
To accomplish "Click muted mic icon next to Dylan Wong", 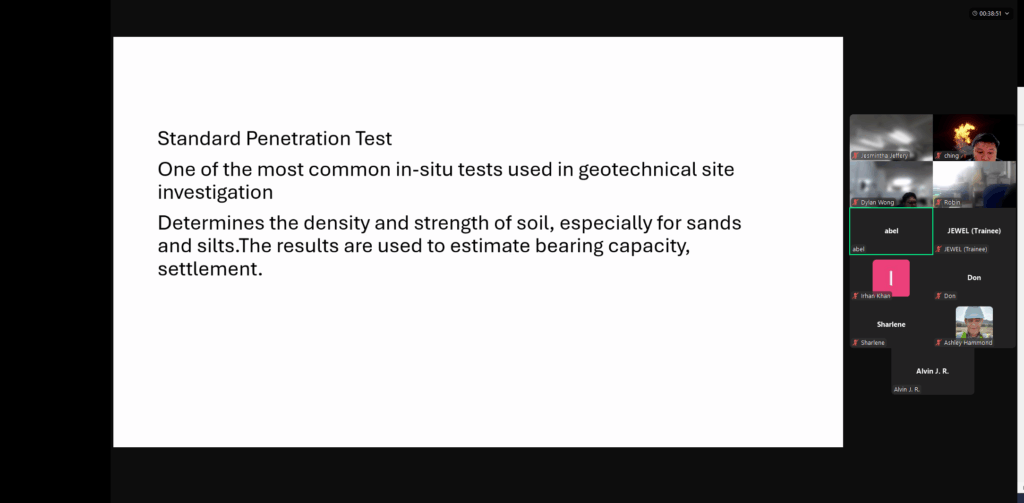I will tap(856, 203).
